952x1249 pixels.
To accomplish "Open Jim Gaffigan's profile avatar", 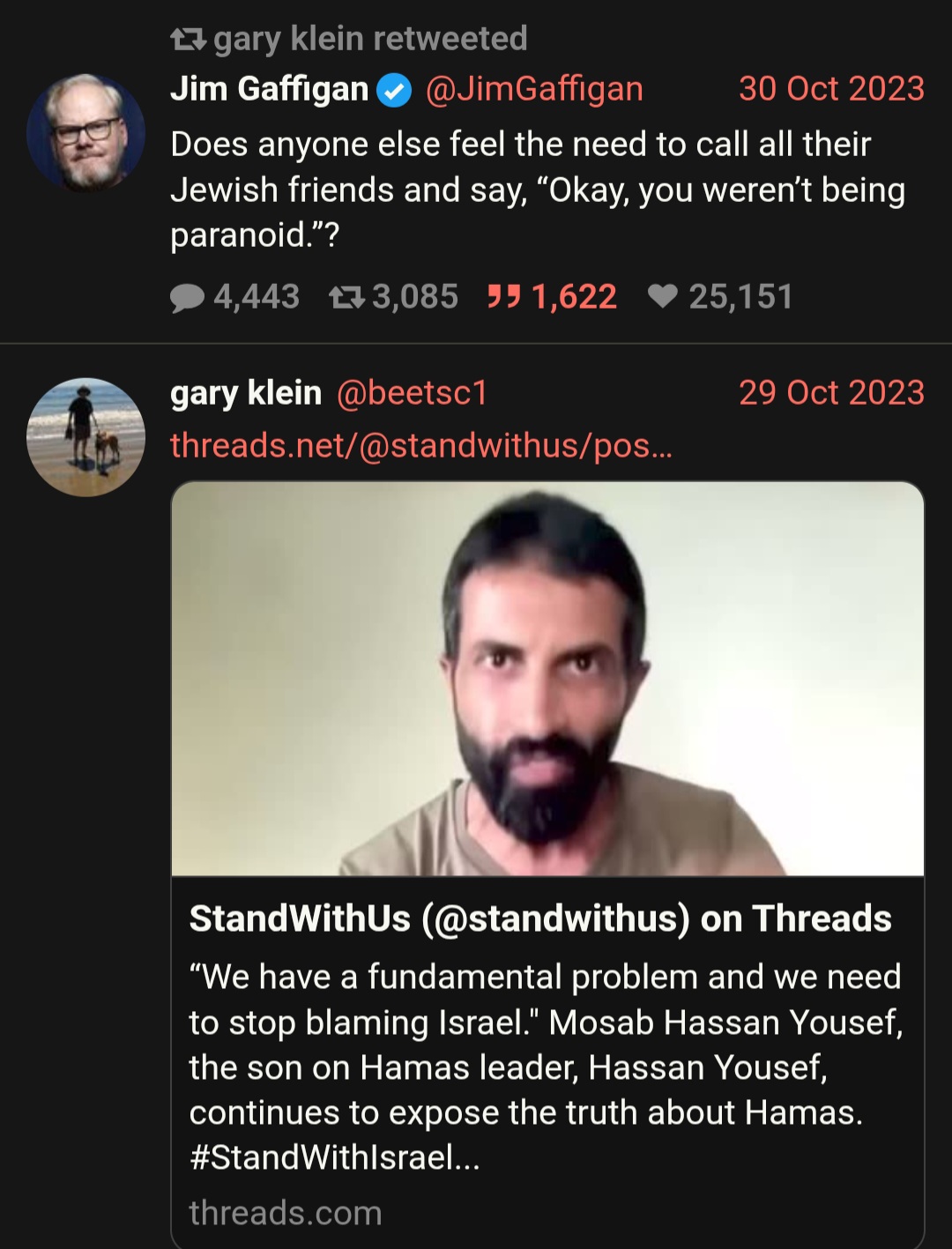I will (x=86, y=133).
